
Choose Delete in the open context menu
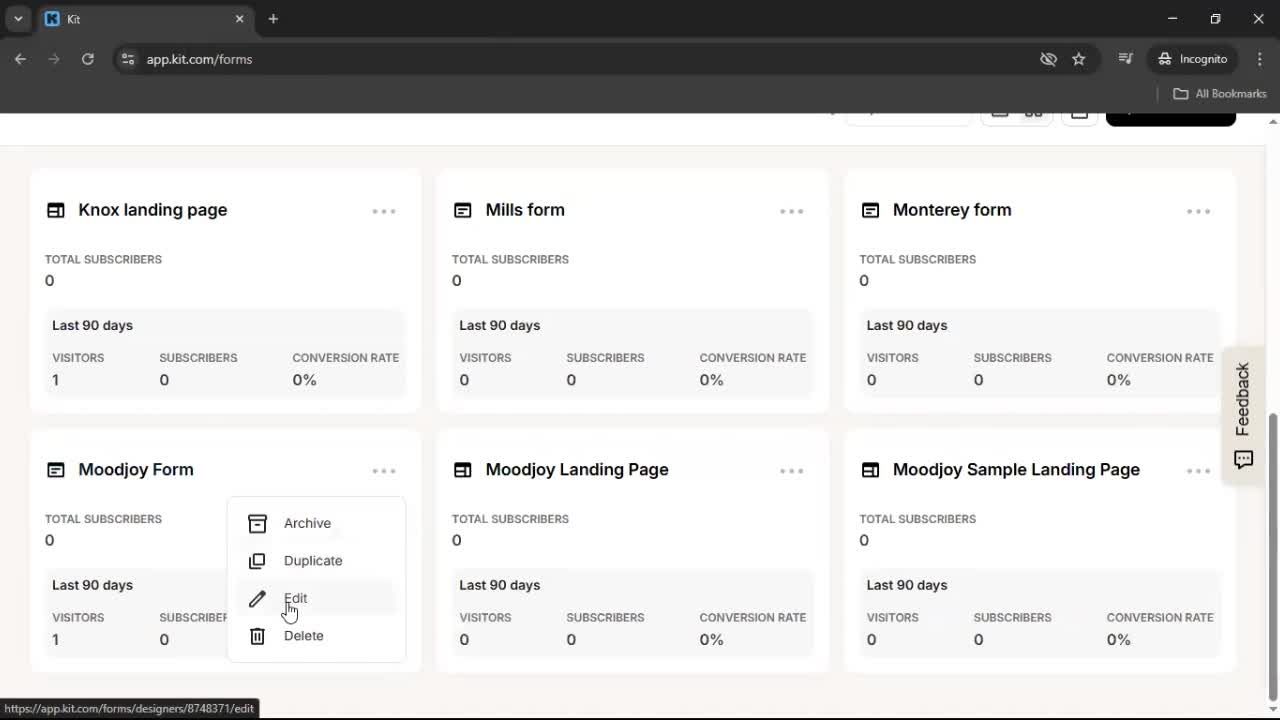coord(303,636)
